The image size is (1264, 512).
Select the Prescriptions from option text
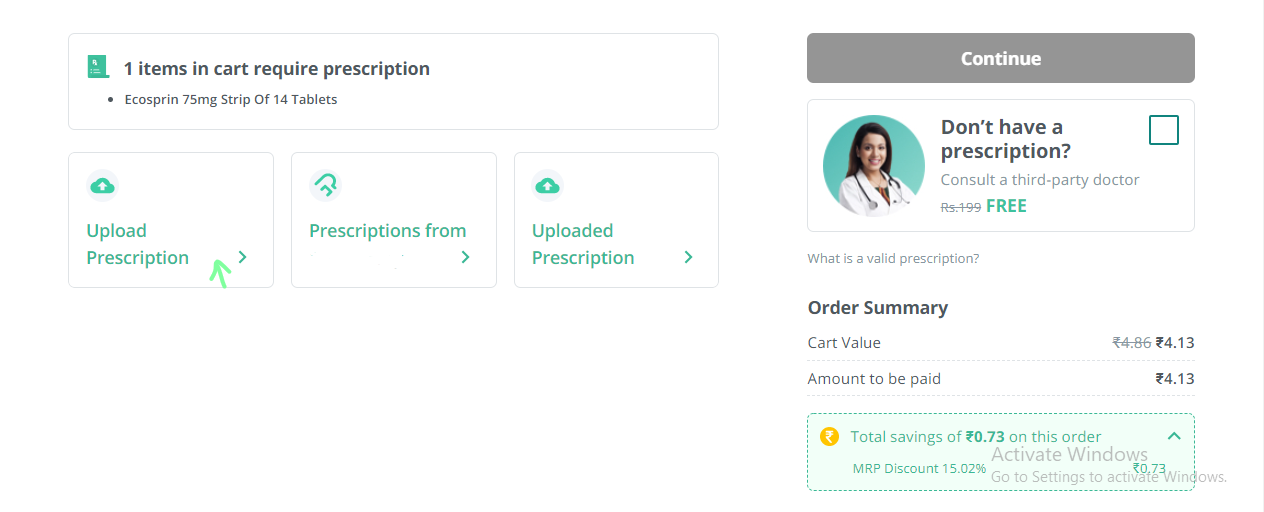pyautogui.click(x=387, y=231)
